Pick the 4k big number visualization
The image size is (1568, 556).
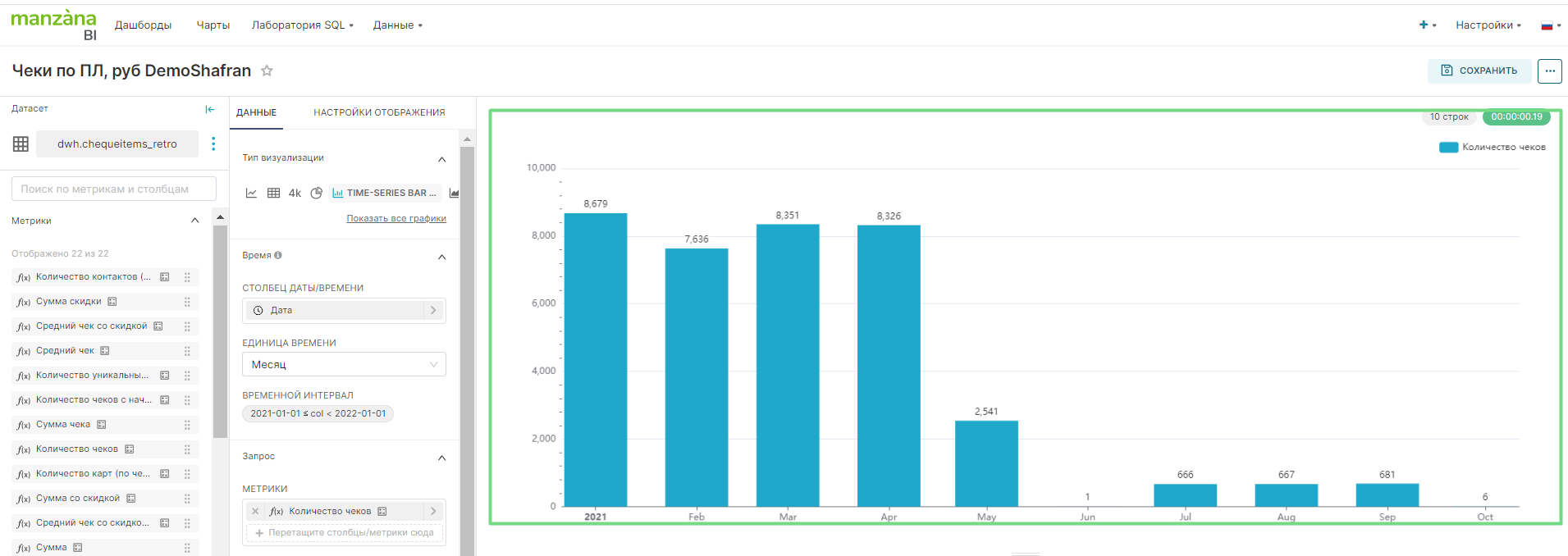(x=295, y=194)
